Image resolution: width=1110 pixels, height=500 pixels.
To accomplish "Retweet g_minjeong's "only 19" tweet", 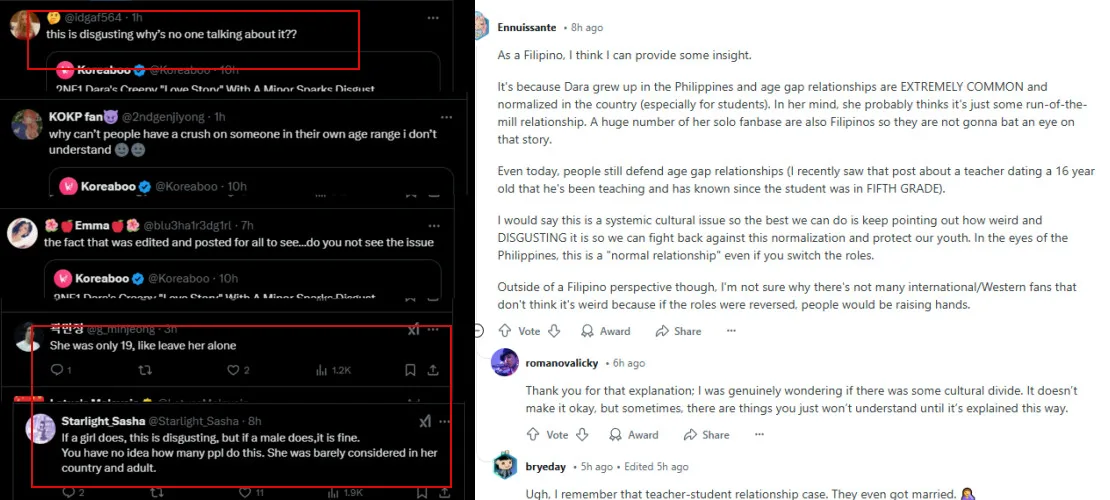I will click(x=145, y=370).
